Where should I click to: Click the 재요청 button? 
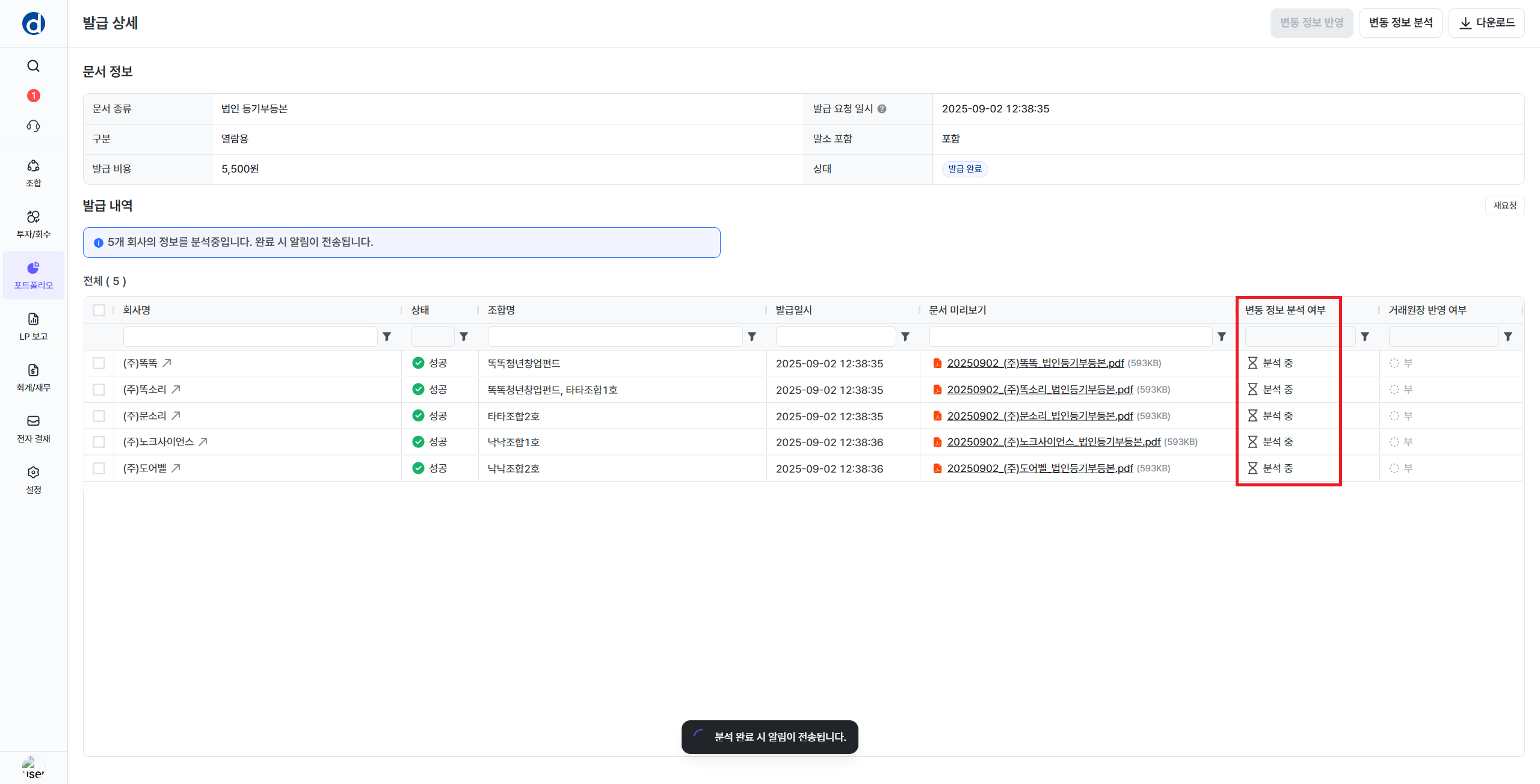coord(1505,206)
